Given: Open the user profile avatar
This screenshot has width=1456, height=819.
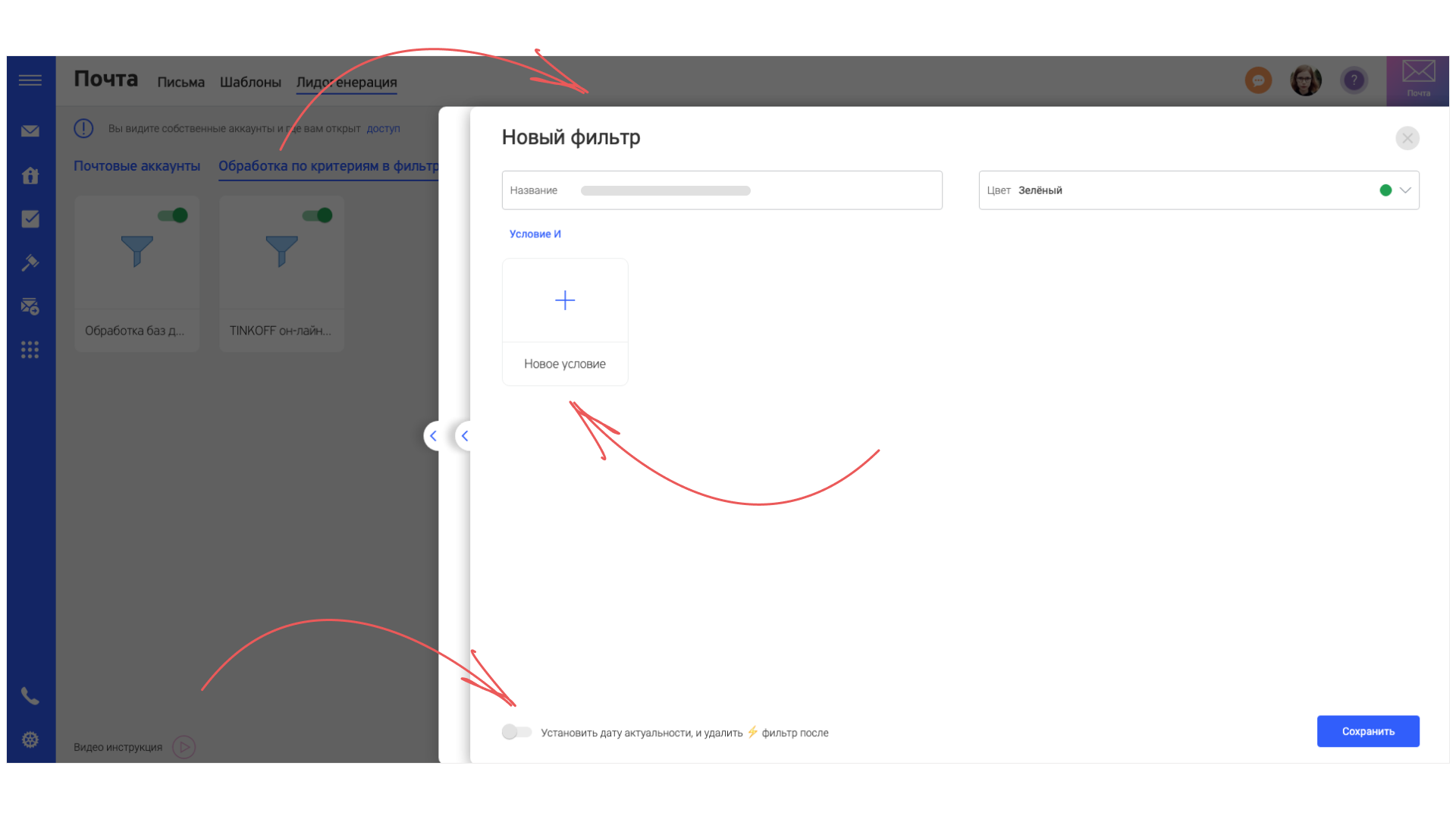Looking at the screenshot, I should point(1306,80).
